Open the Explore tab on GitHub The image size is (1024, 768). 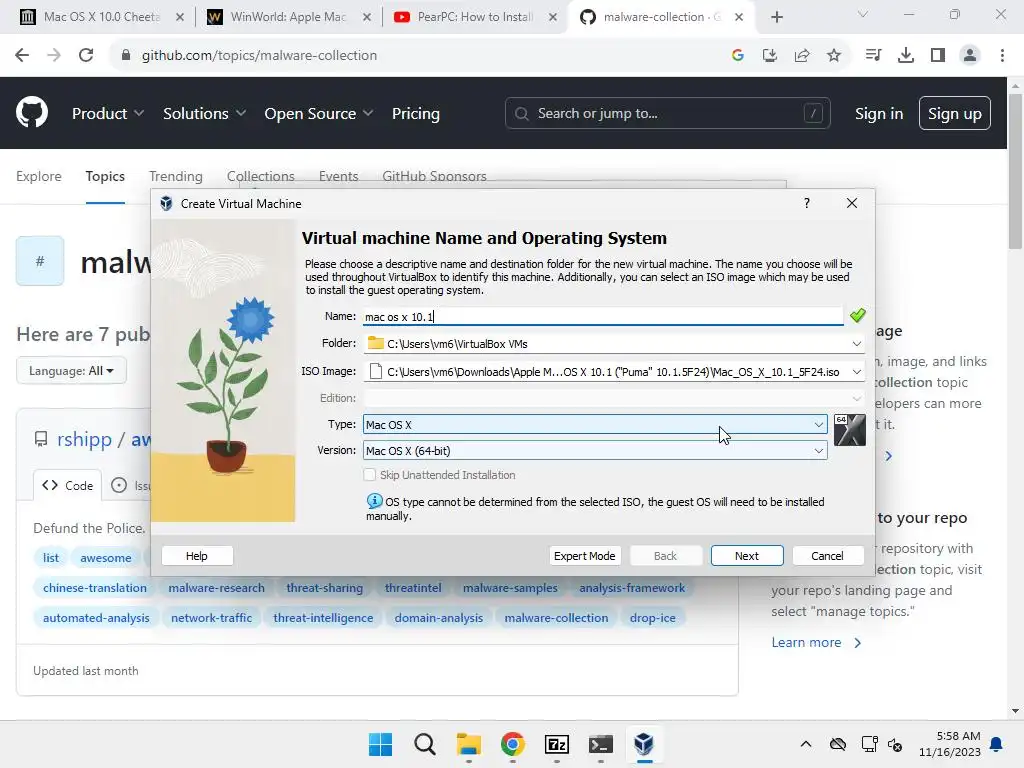(x=39, y=176)
